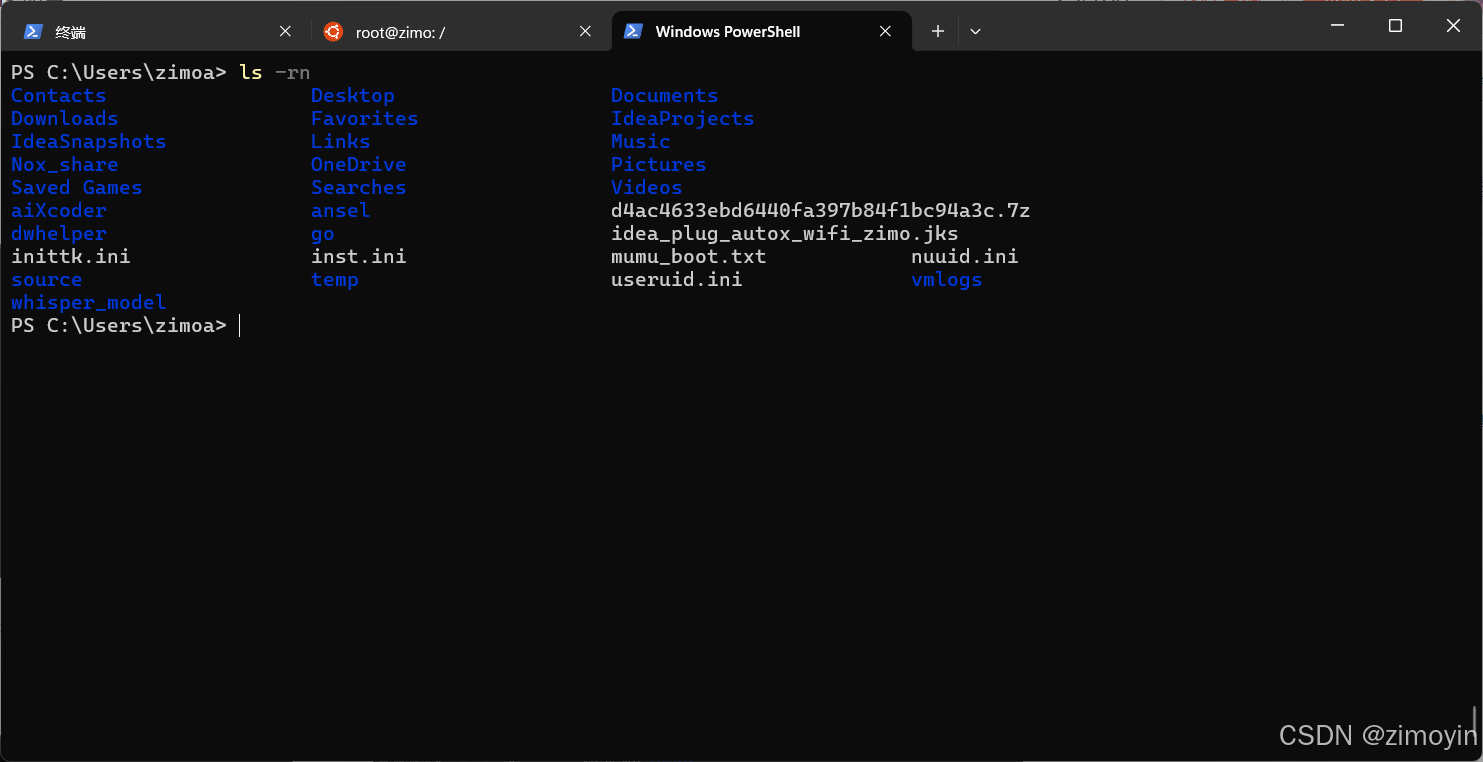Click the source folder name
1483x762 pixels.
click(x=46, y=280)
